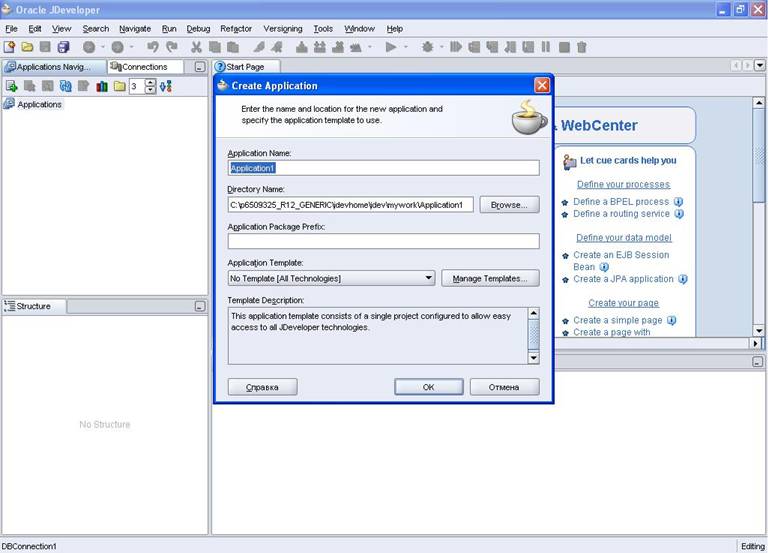Viewport: 769px width, 553px height.
Task: Confirm the dialog with OK
Action: pos(429,387)
